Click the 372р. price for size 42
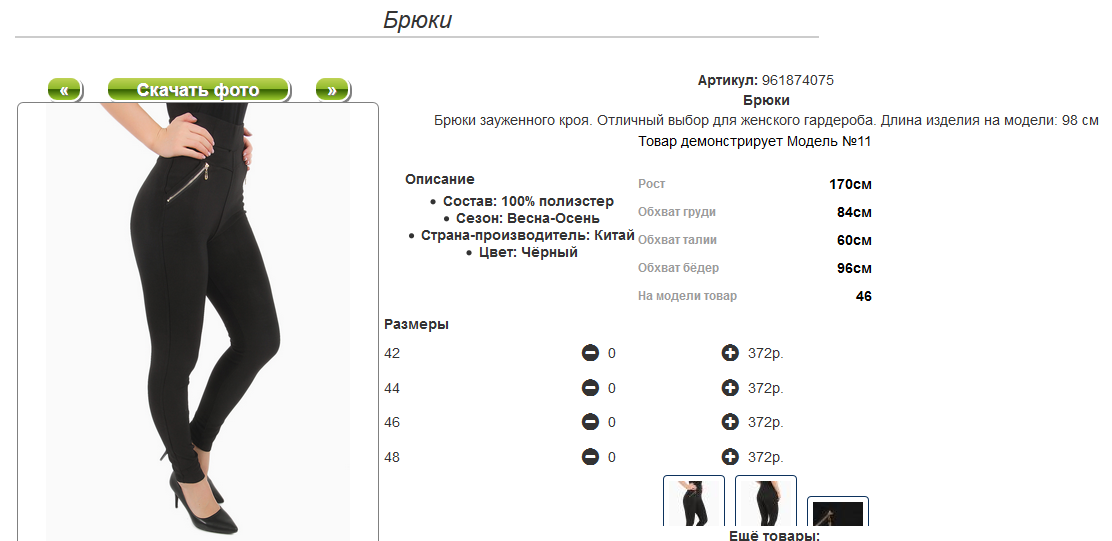The height and width of the screenshot is (541, 1112). click(x=766, y=353)
